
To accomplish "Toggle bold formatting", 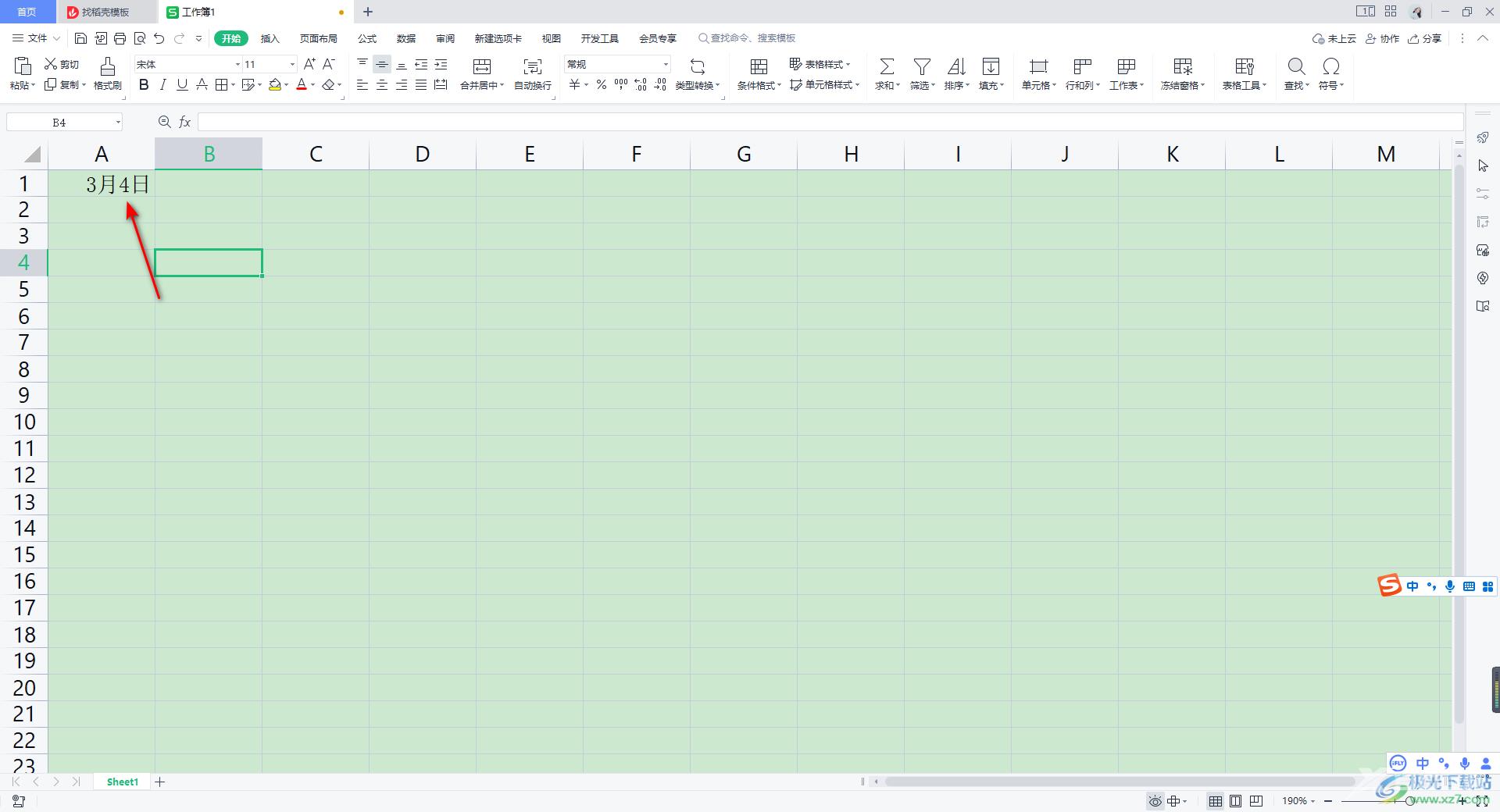I will (x=144, y=85).
